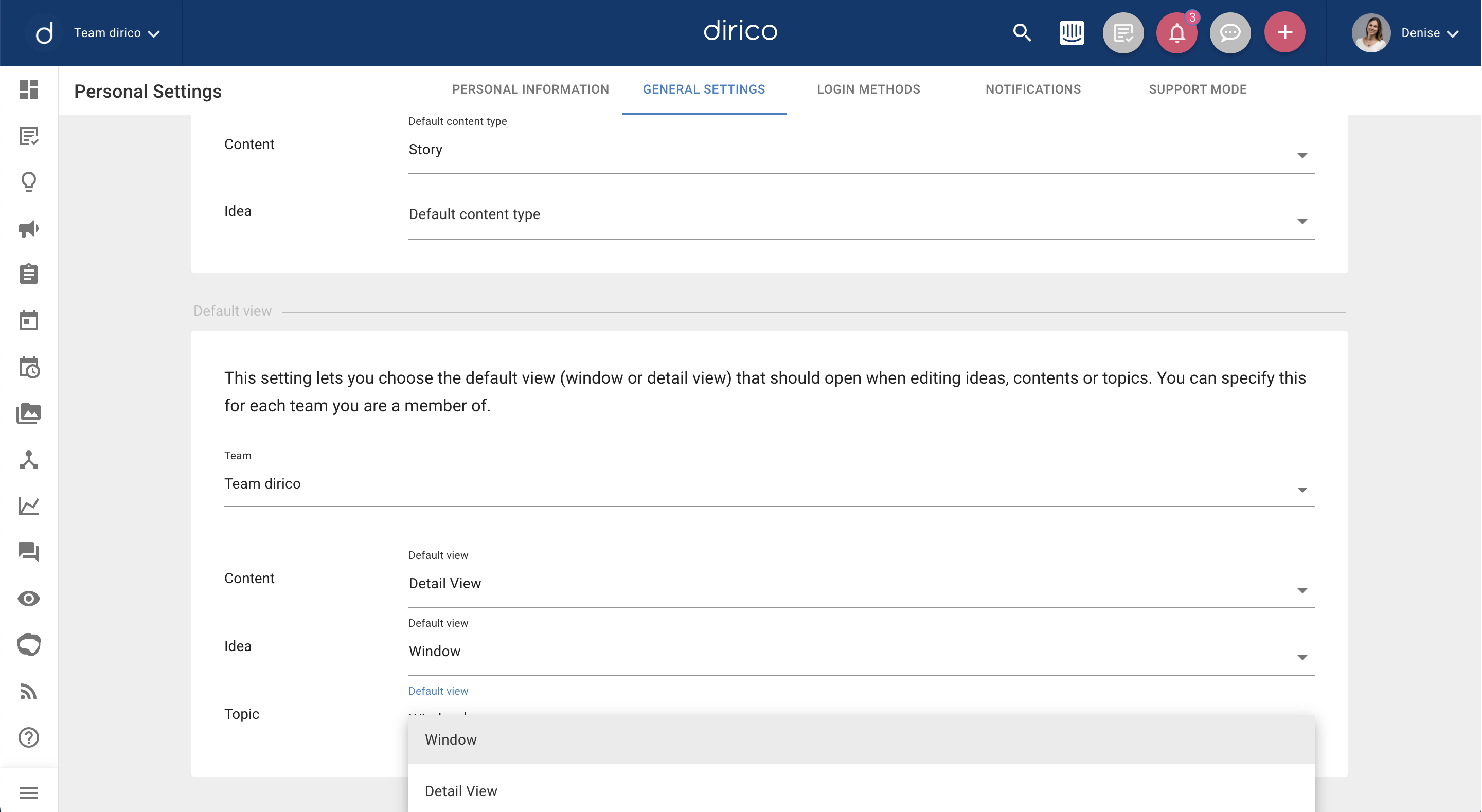Viewport: 1482px width, 812px height.
Task: Open the RSS feed sidebar icon
Action: [x=29, y=691]
